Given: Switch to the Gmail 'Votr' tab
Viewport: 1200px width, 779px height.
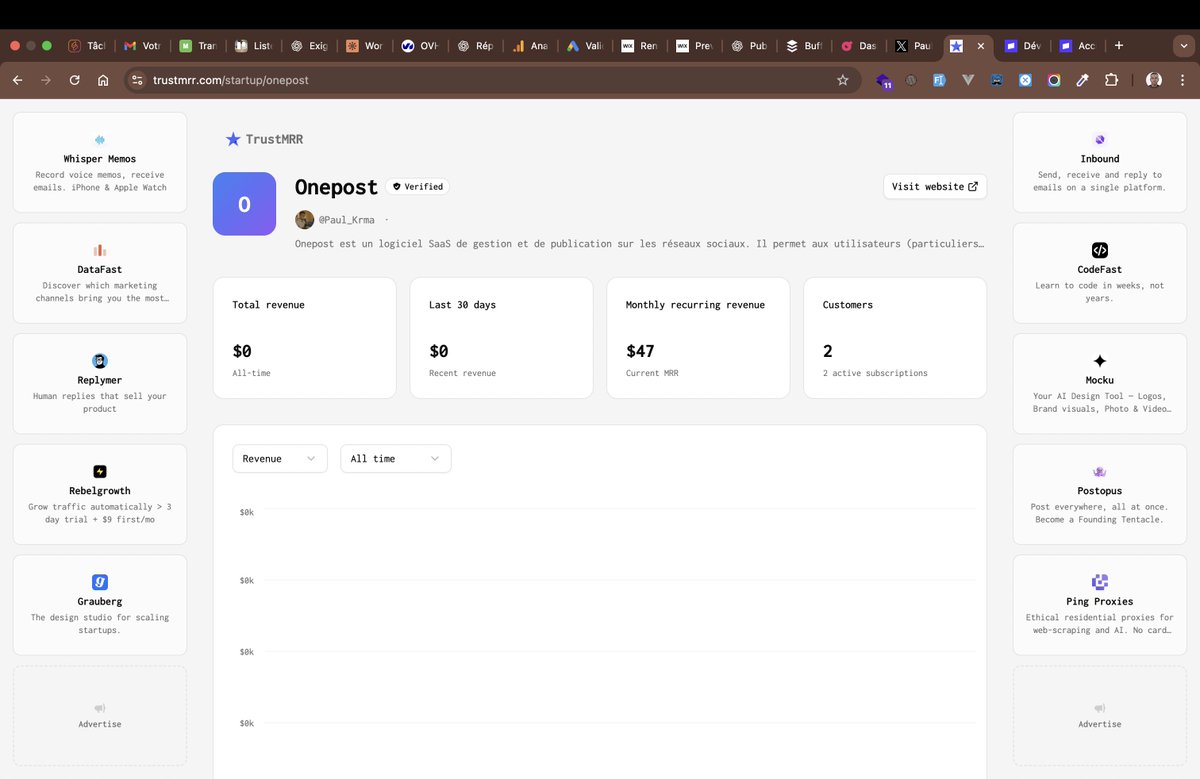Looking at the screenshot, I should (142, 46).
